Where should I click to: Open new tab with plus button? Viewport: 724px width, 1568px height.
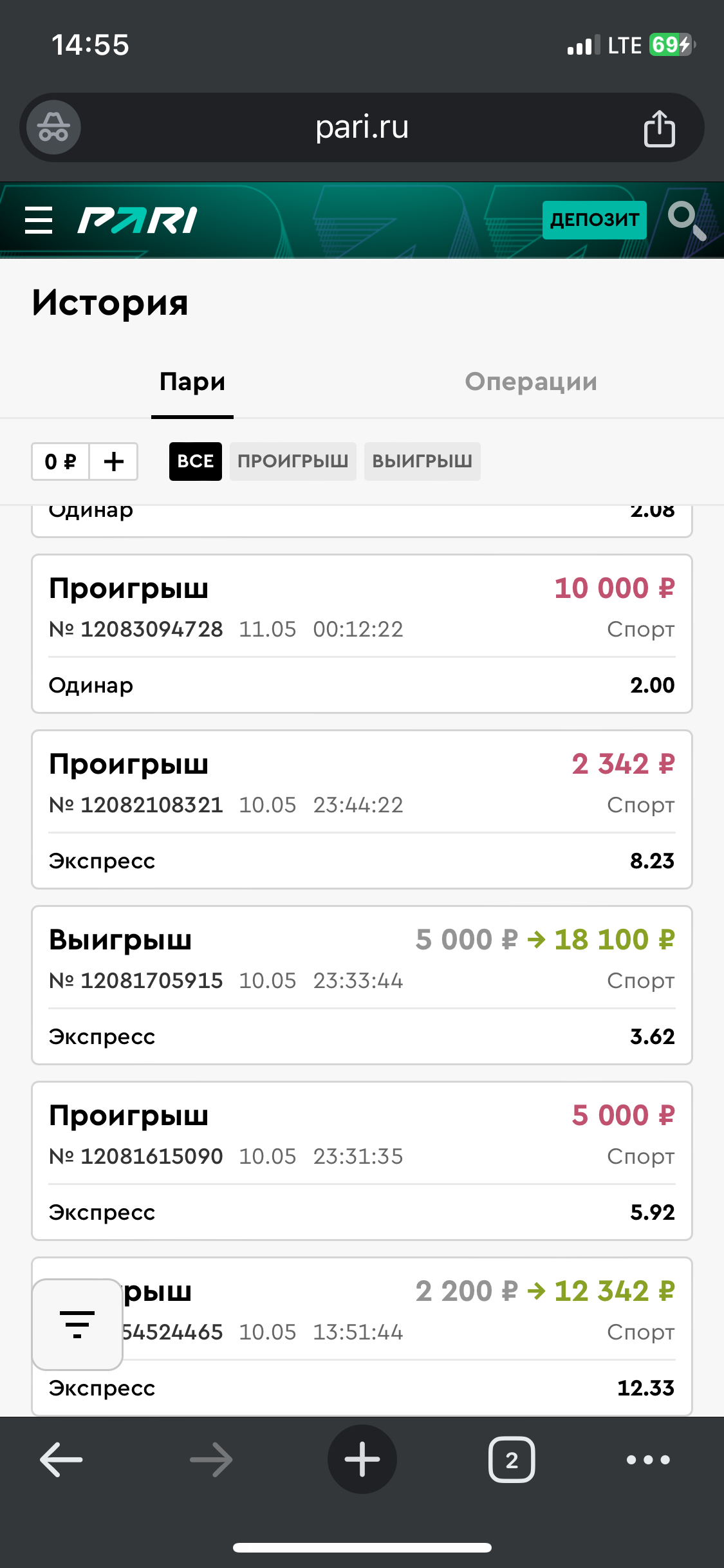(362, 1459)
